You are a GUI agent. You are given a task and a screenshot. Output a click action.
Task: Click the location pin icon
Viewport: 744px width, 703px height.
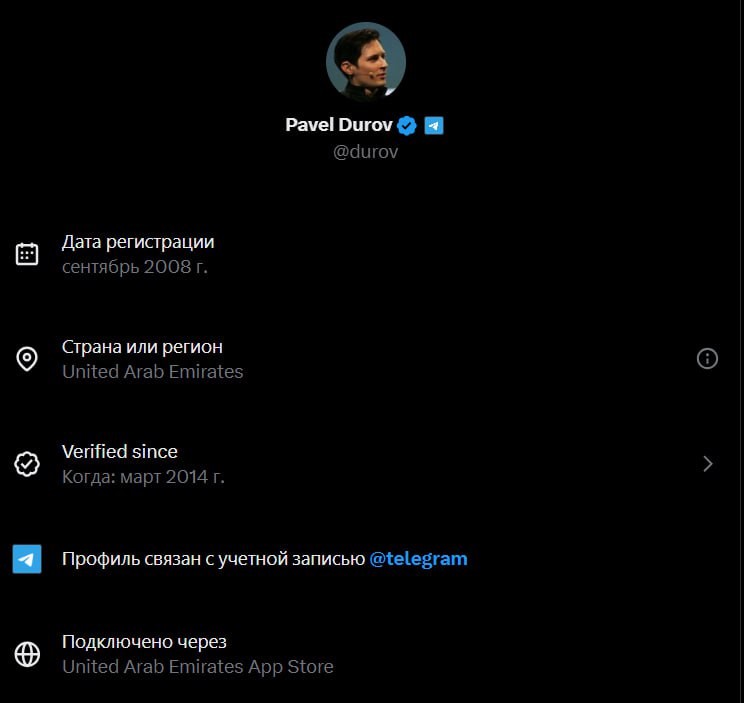pyautogui.click(x=27, y=359)
